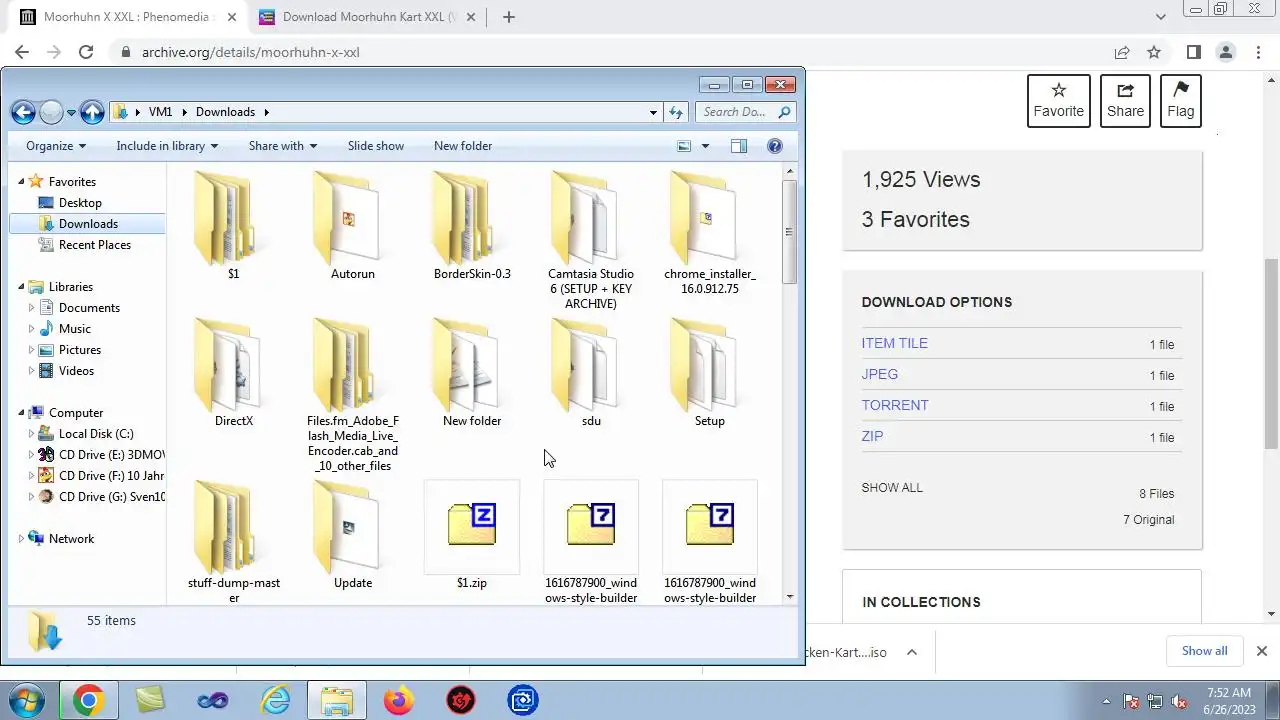Click New folder in Explorer toolbar

pos(463,146)
